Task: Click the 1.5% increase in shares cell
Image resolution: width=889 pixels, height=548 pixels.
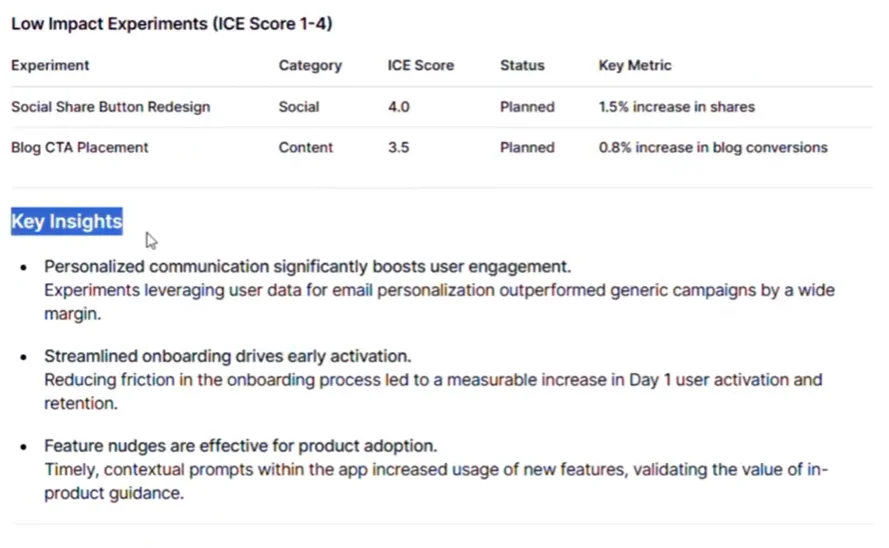Action: (x=677, y=107)
